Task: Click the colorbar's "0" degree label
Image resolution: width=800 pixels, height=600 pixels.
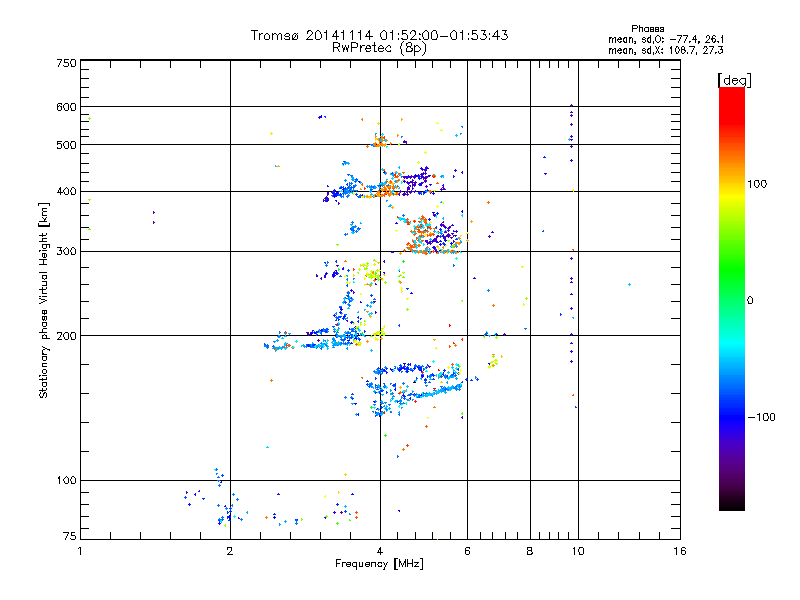Action: tap(750, 300)
